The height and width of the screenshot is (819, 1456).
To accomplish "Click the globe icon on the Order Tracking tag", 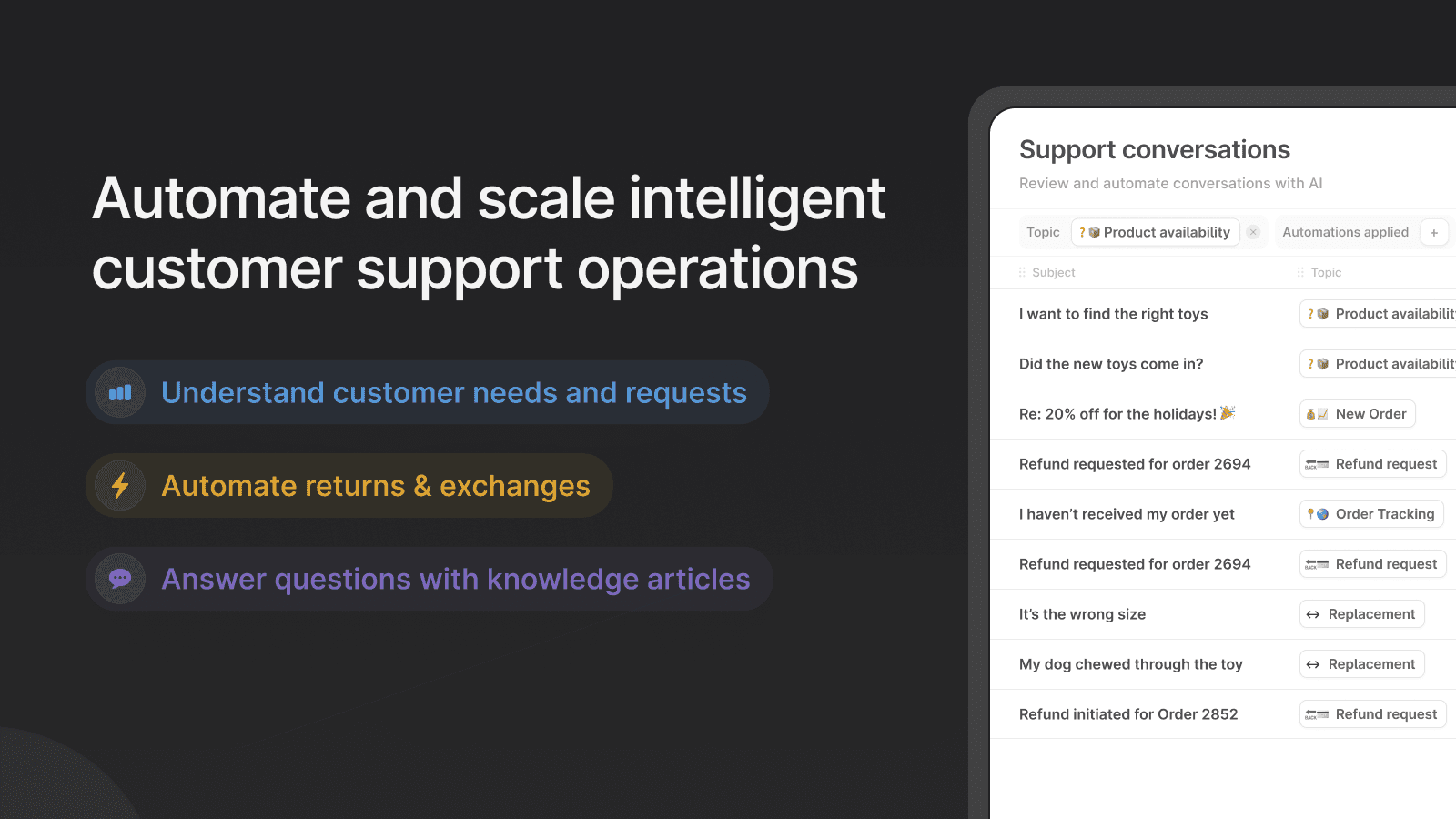I will click(1321, 513).
